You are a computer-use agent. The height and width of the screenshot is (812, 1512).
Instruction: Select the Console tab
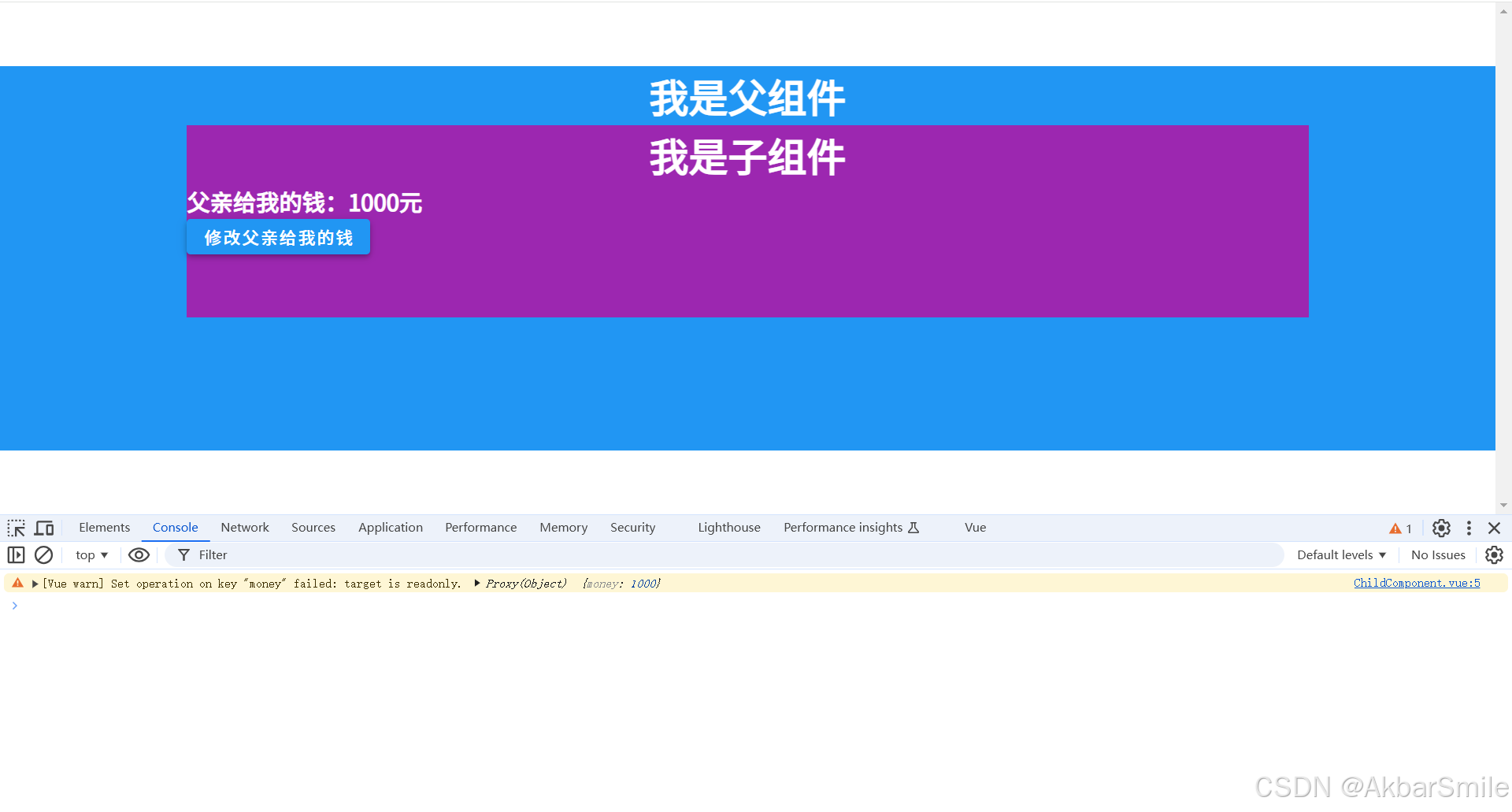click(x=176, y=528)
